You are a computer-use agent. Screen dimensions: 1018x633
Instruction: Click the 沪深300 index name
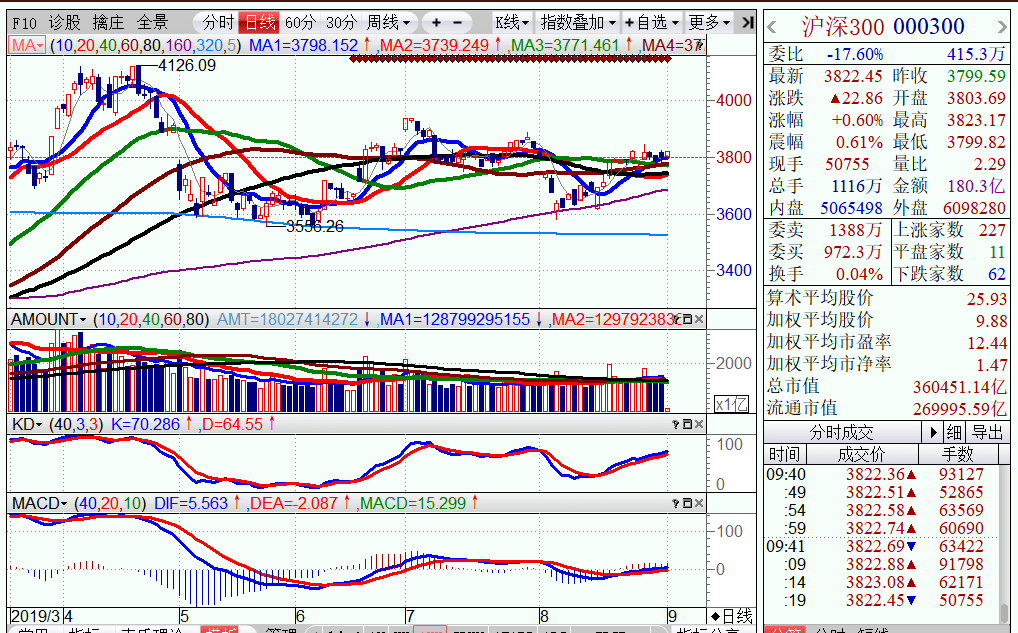click(843, 27)
